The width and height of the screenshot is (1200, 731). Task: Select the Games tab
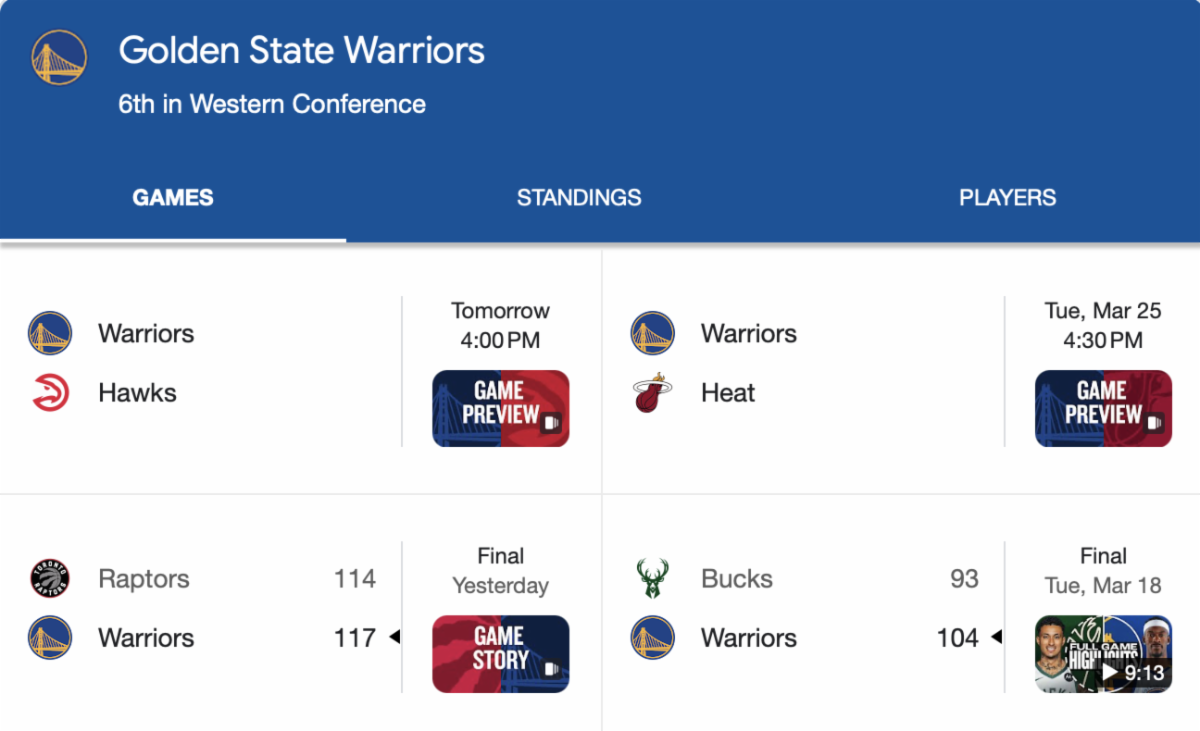[173, 197]
